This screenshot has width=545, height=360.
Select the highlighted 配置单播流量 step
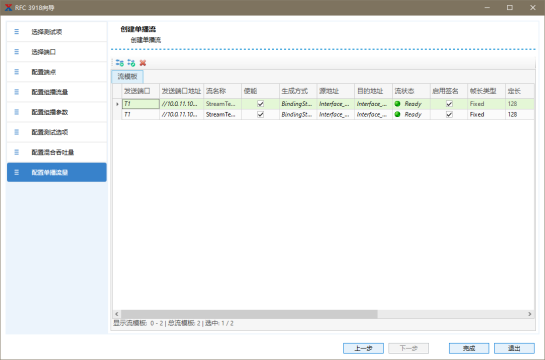57,172
